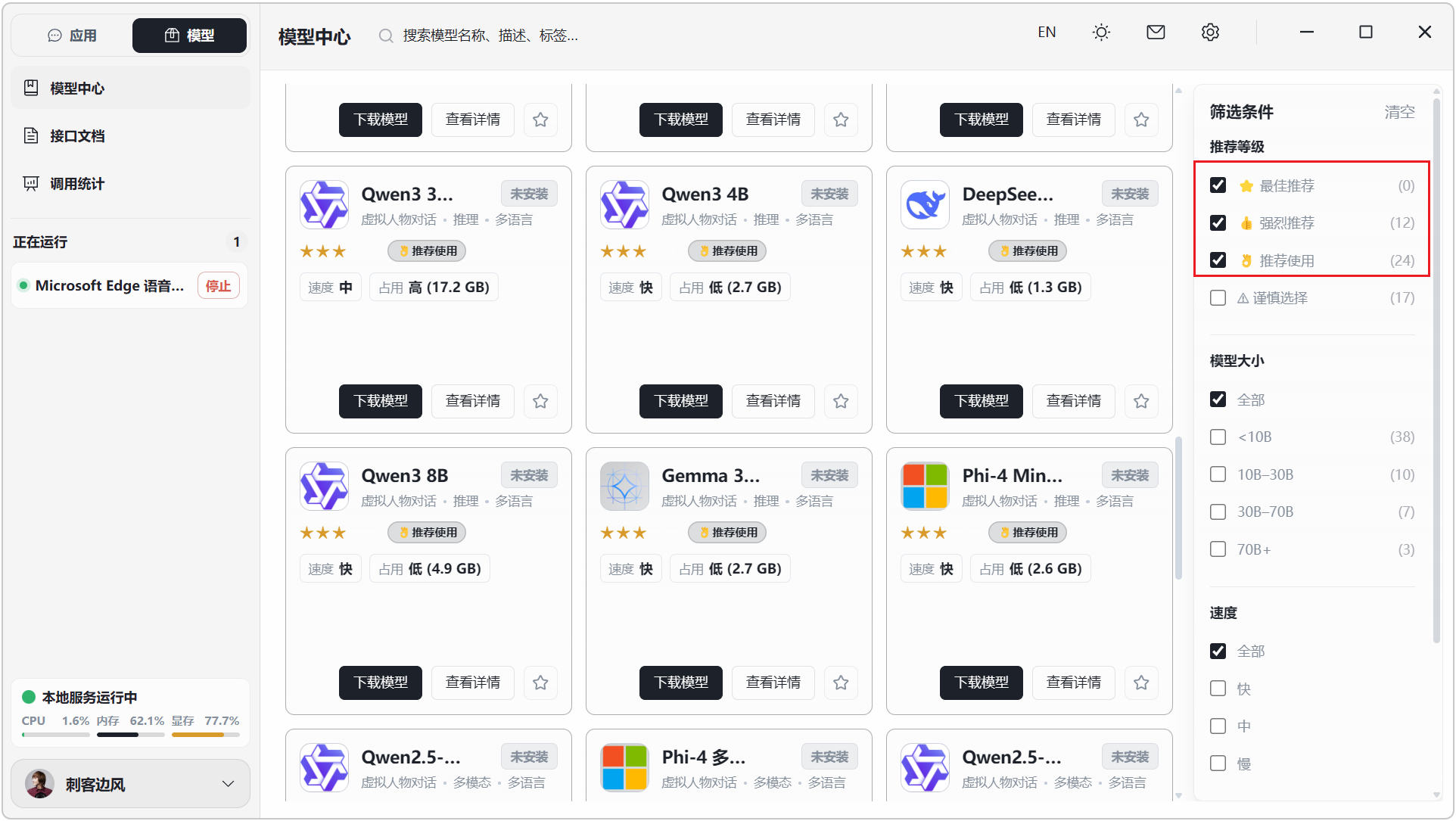Favorite the Qwen3 4B model with star icon

841,401
